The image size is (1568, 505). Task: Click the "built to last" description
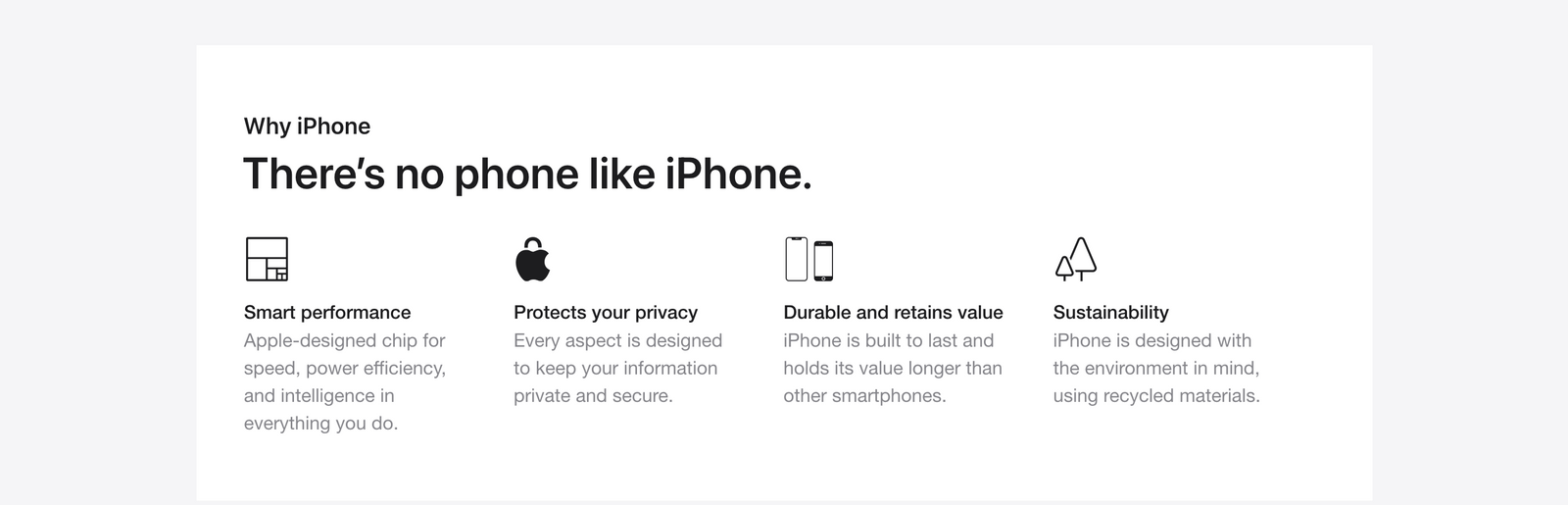point(888,341)
